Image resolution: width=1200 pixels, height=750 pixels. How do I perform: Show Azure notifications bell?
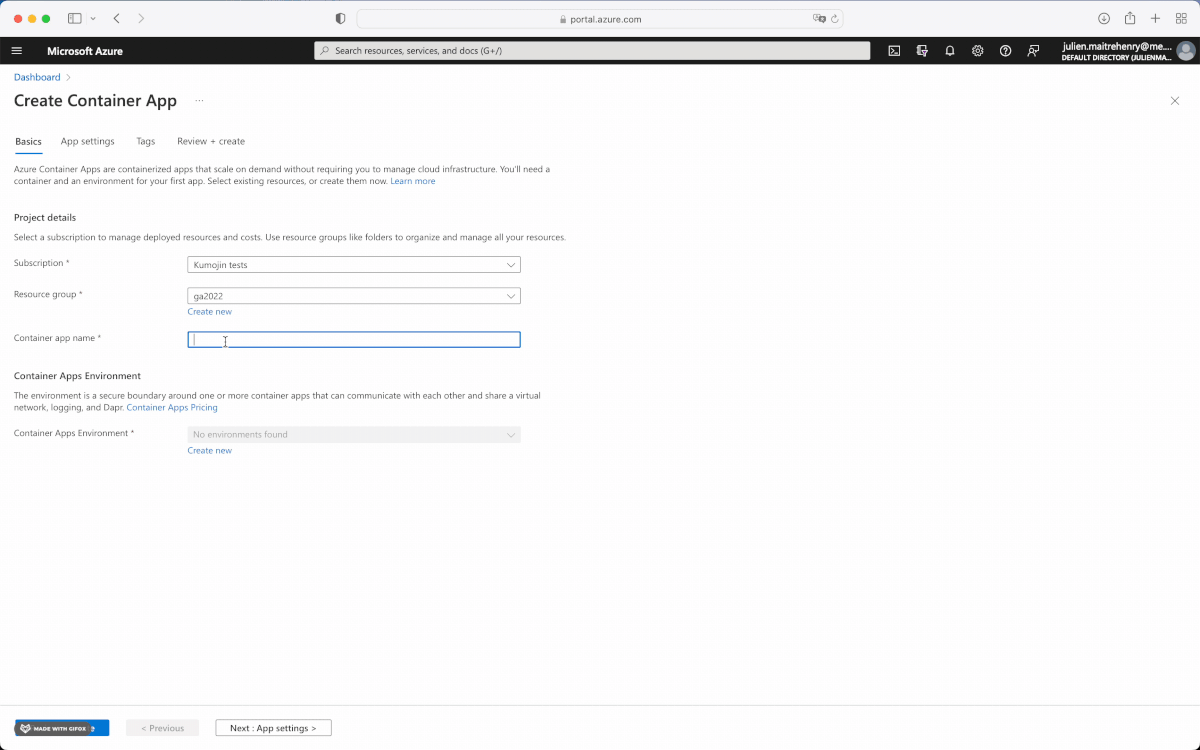tap(950, 51)
